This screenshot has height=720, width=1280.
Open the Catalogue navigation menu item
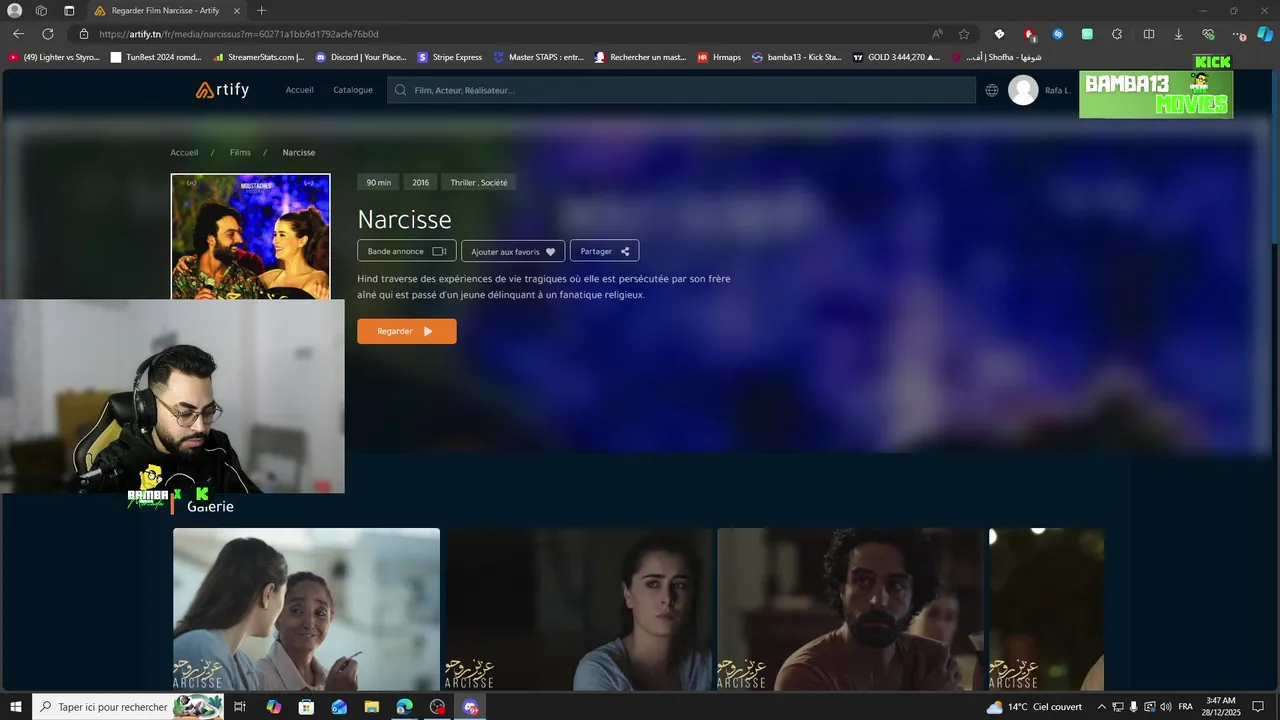353,90
